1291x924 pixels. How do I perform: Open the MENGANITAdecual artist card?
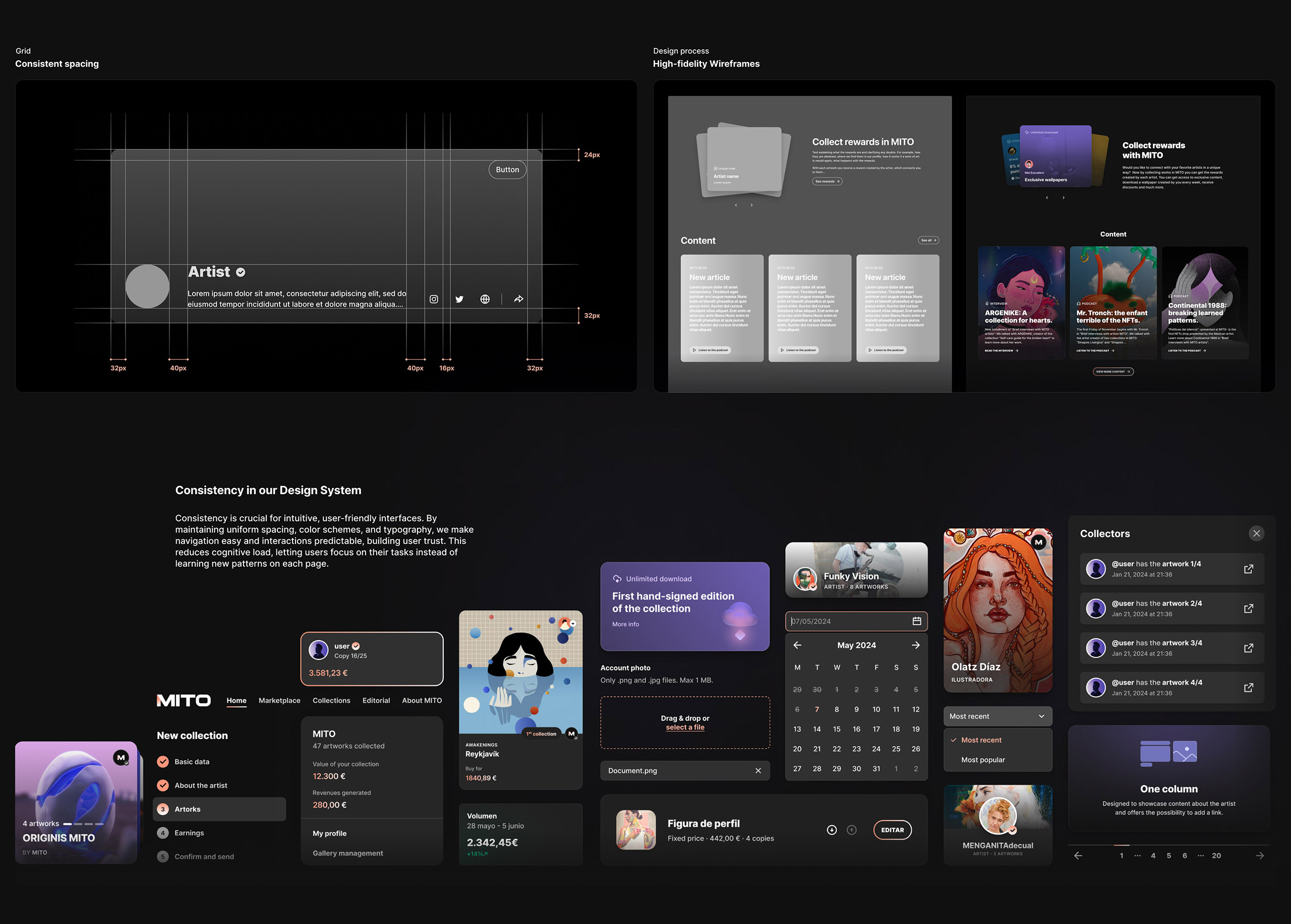(998, 825)
